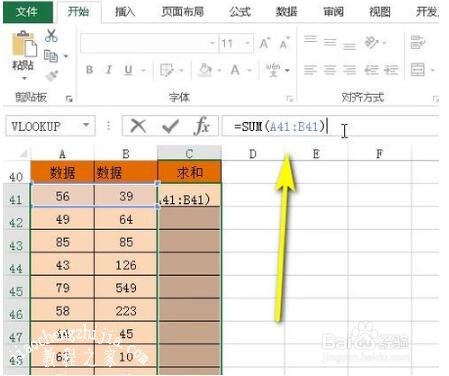The width and height of the screenshot is (449, 376).
Task: Toggle Italic formatting
Action: click(109, 70)
